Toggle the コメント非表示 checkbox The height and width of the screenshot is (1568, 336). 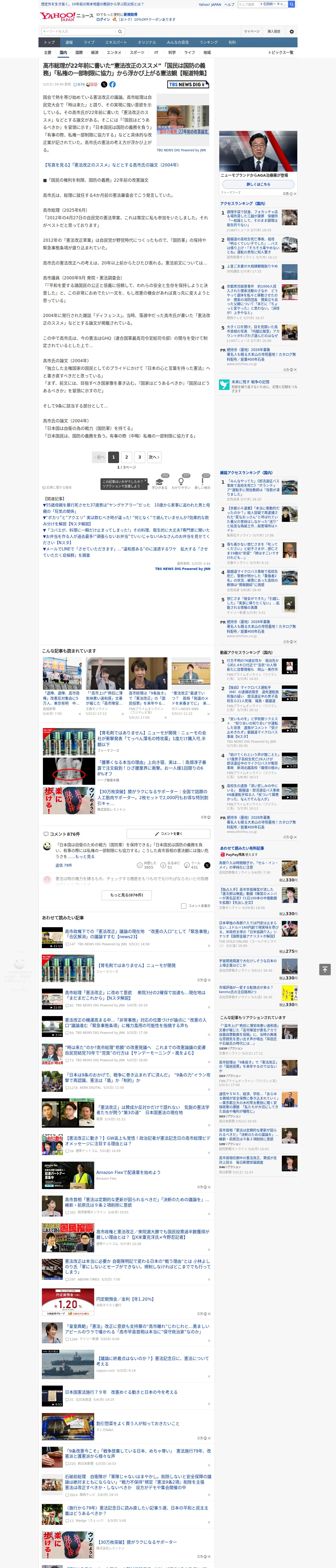(183, 906)
